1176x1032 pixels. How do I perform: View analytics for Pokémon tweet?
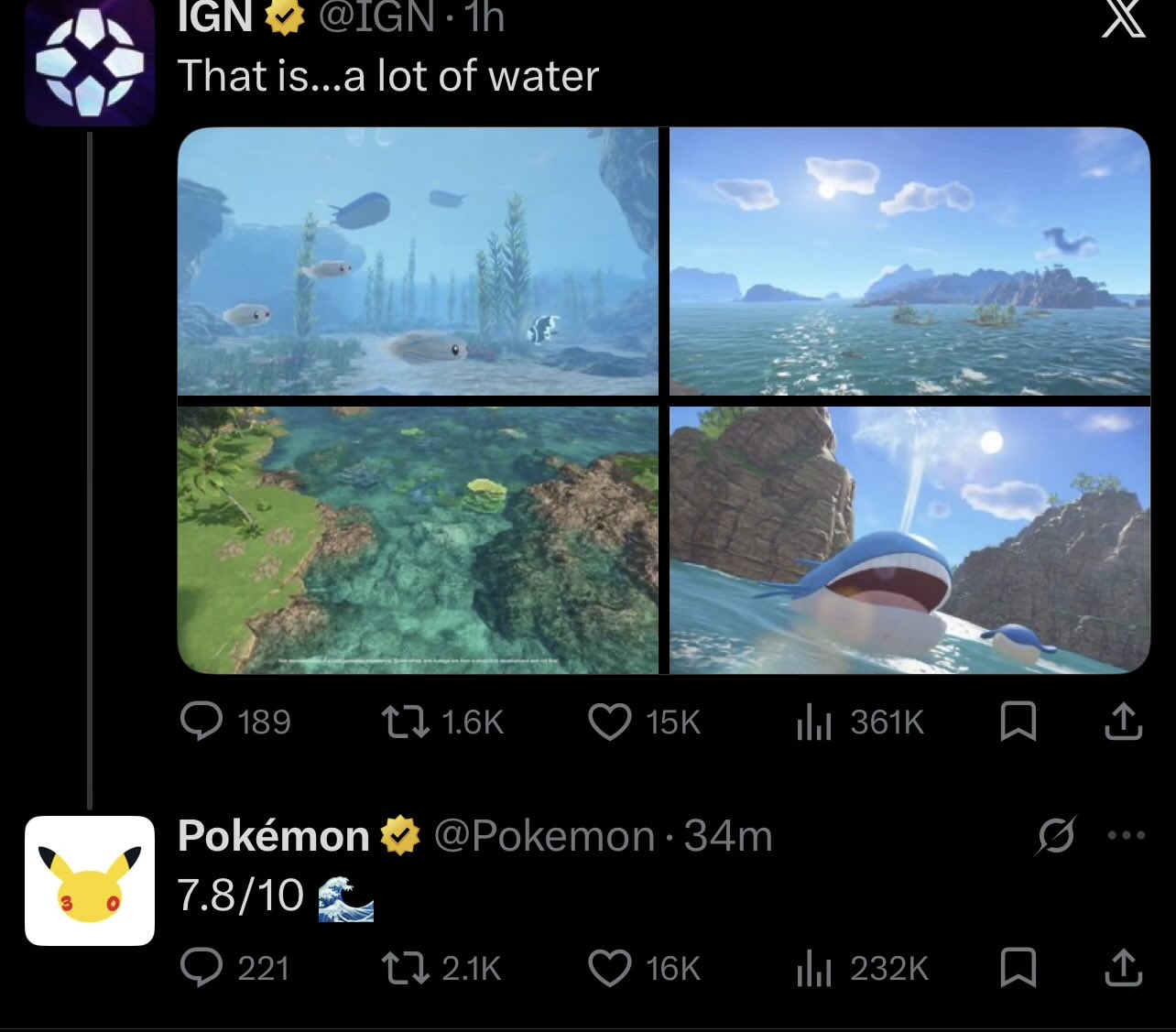tap(813, 968)
